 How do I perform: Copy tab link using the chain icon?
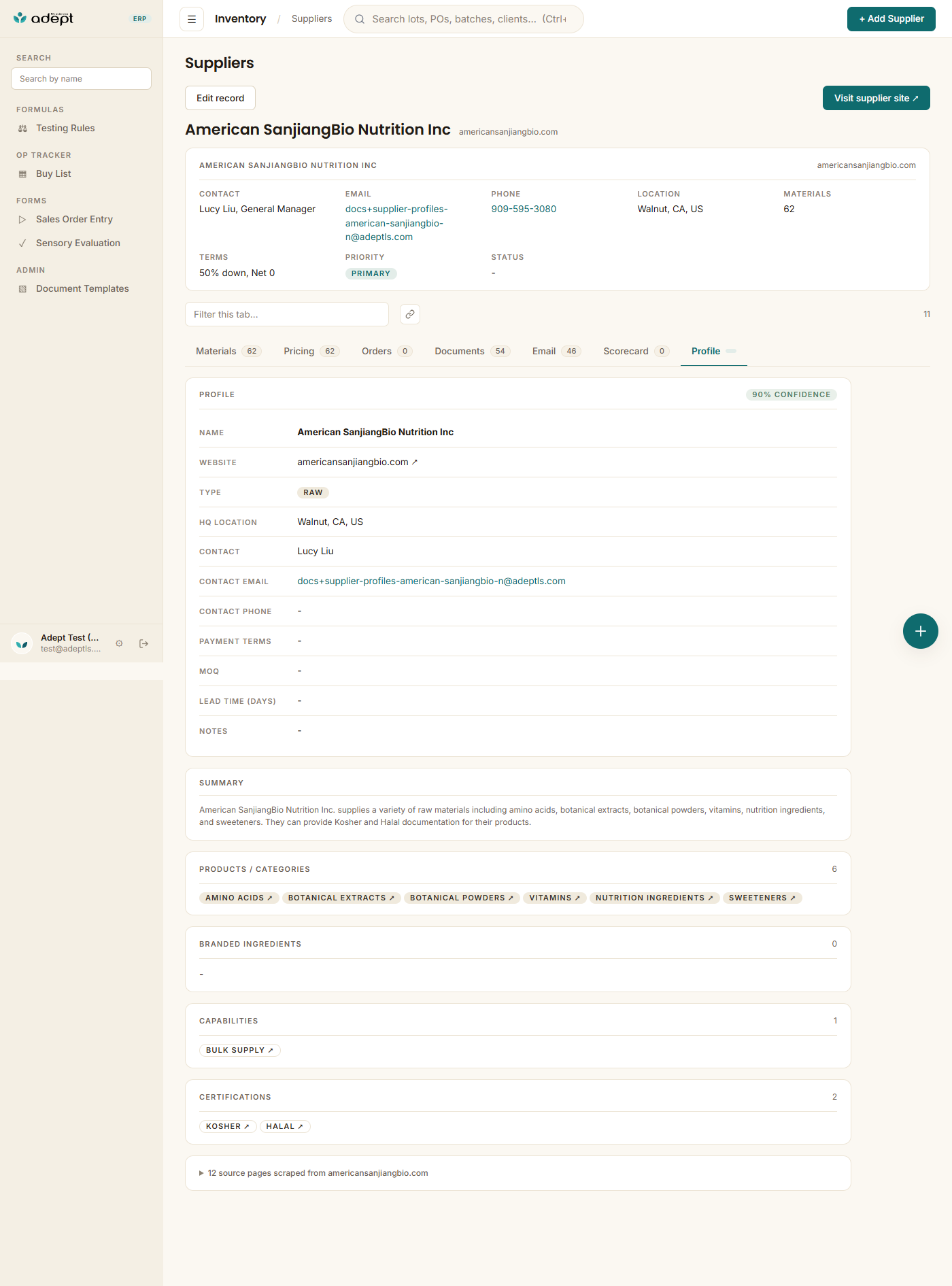click(x=410, y=314)
